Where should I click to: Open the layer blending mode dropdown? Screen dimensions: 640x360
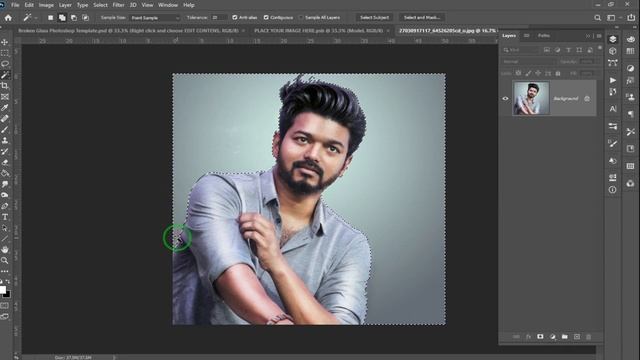point(528,62)
